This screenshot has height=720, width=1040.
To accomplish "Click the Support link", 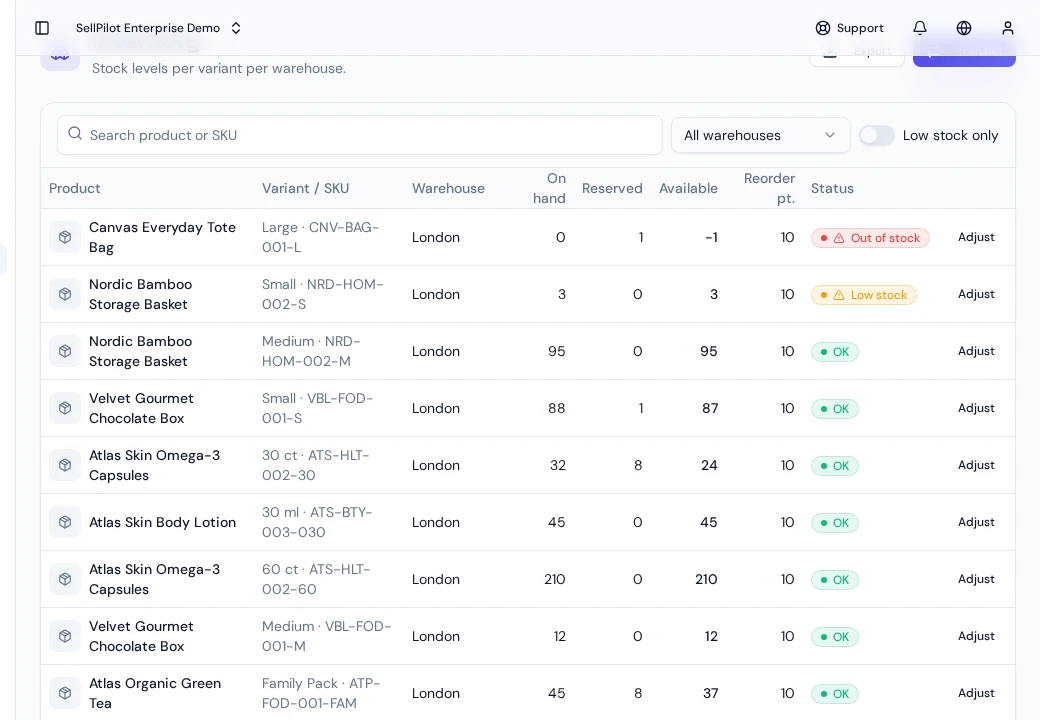I will point(850,28).
